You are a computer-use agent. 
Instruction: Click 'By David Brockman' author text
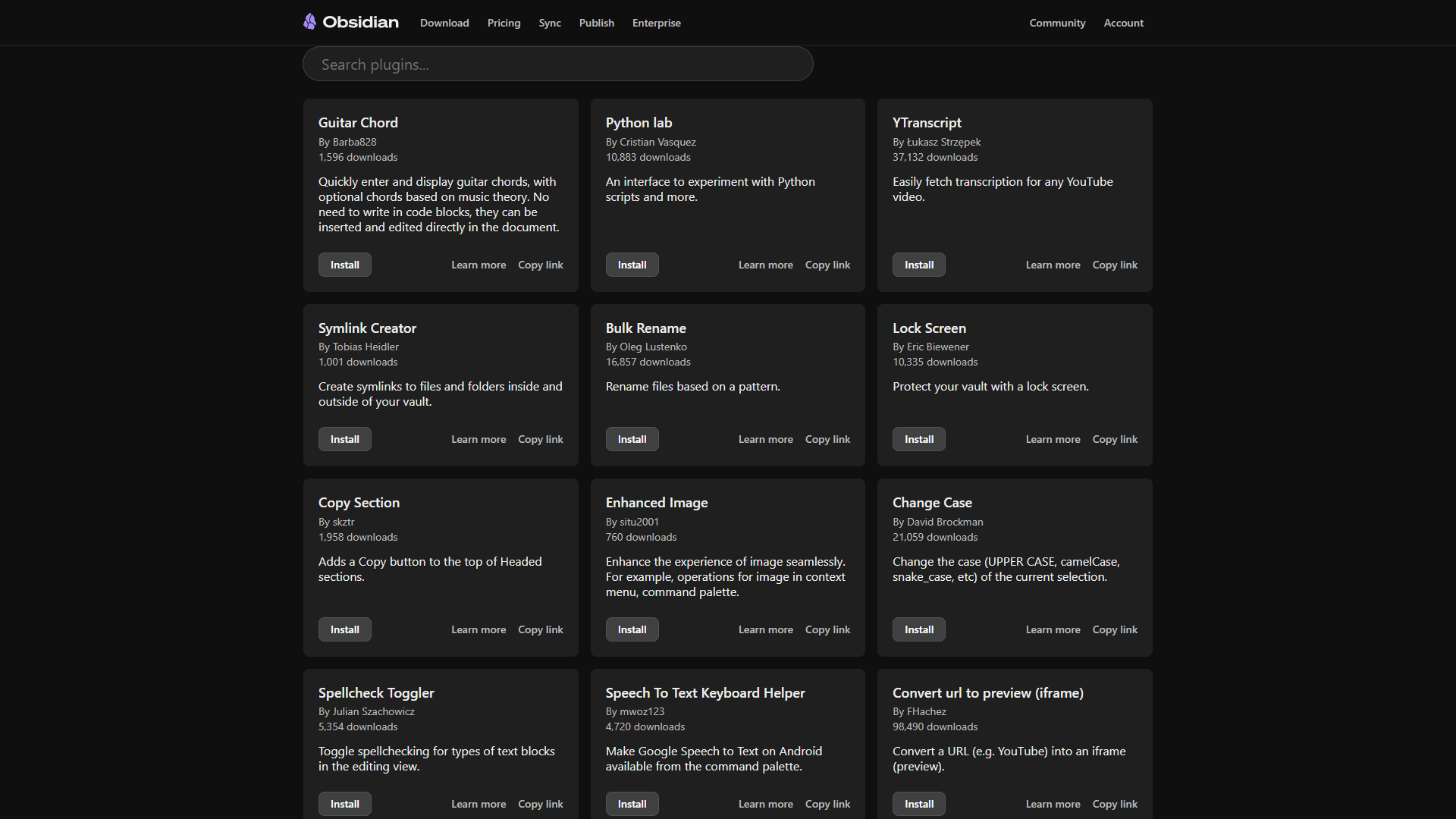coord(937,522)
